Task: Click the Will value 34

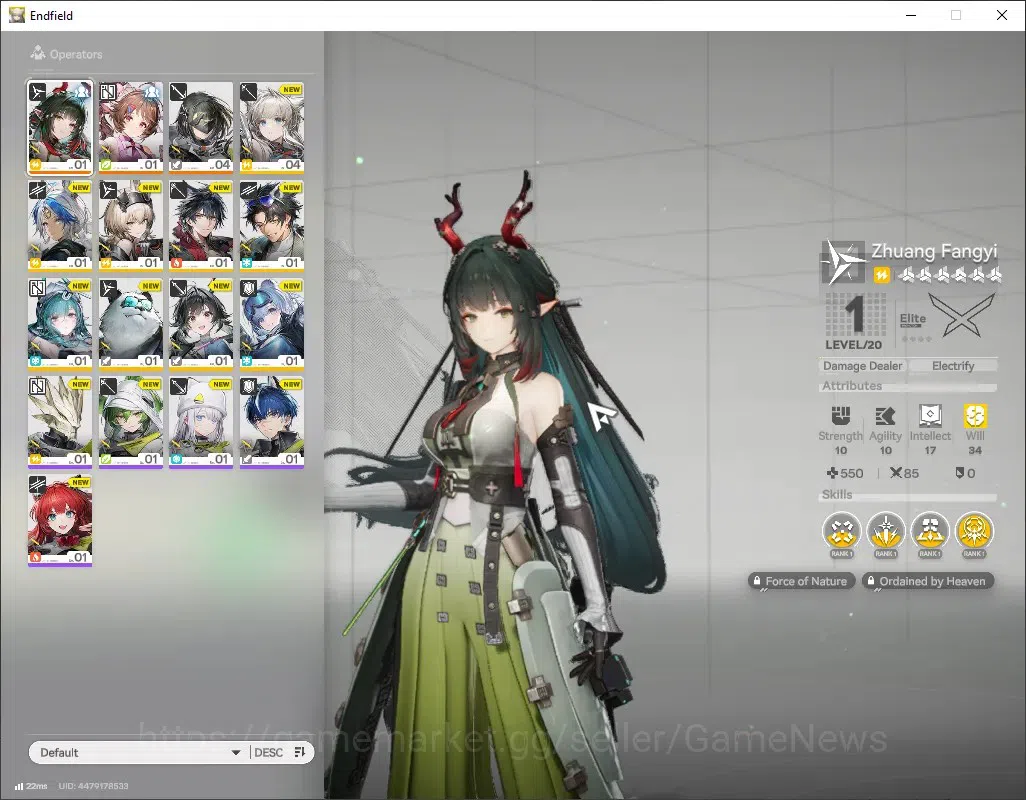Action: pyautogui.click(x=975, y=450)
